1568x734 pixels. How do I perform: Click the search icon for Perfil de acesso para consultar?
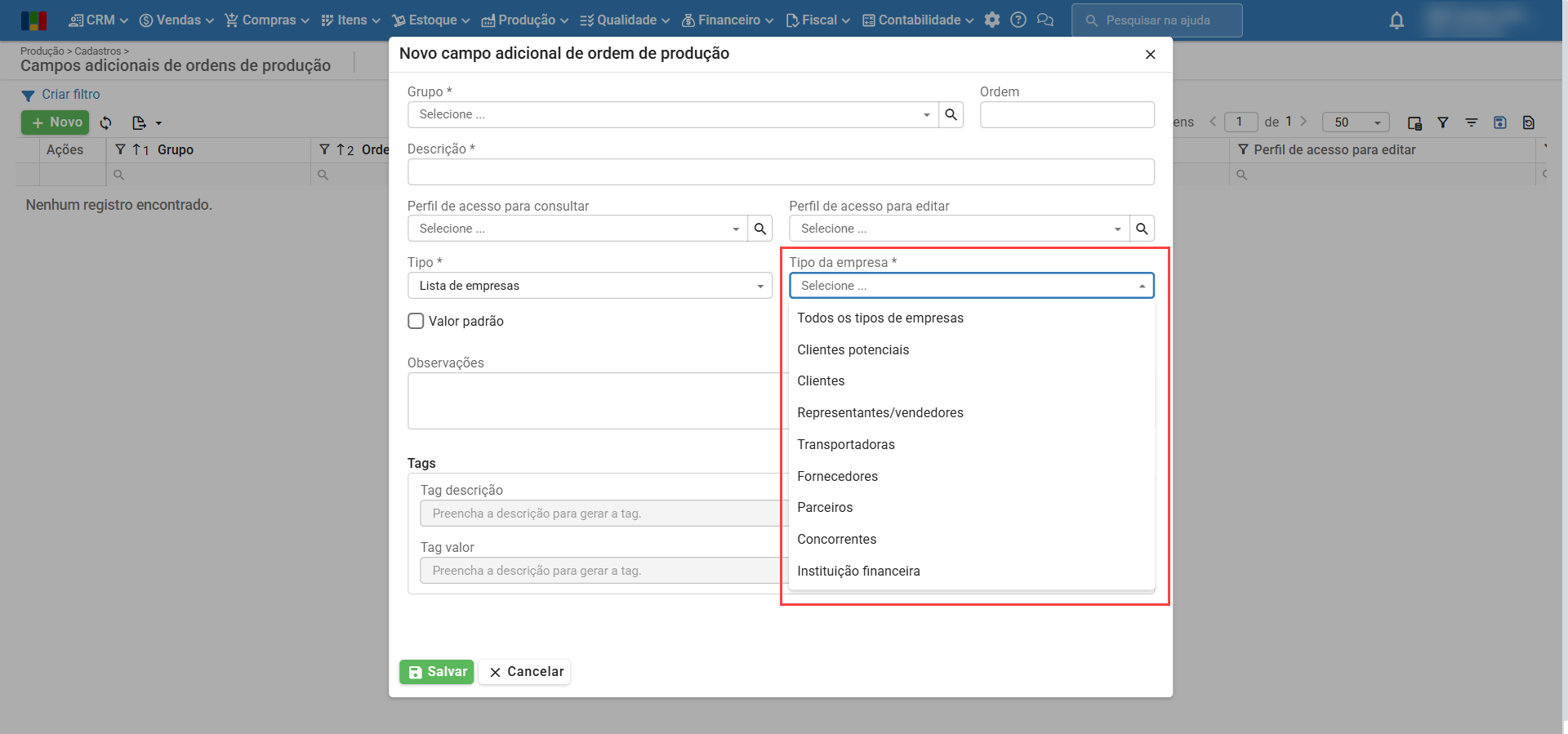pos(760,229)
